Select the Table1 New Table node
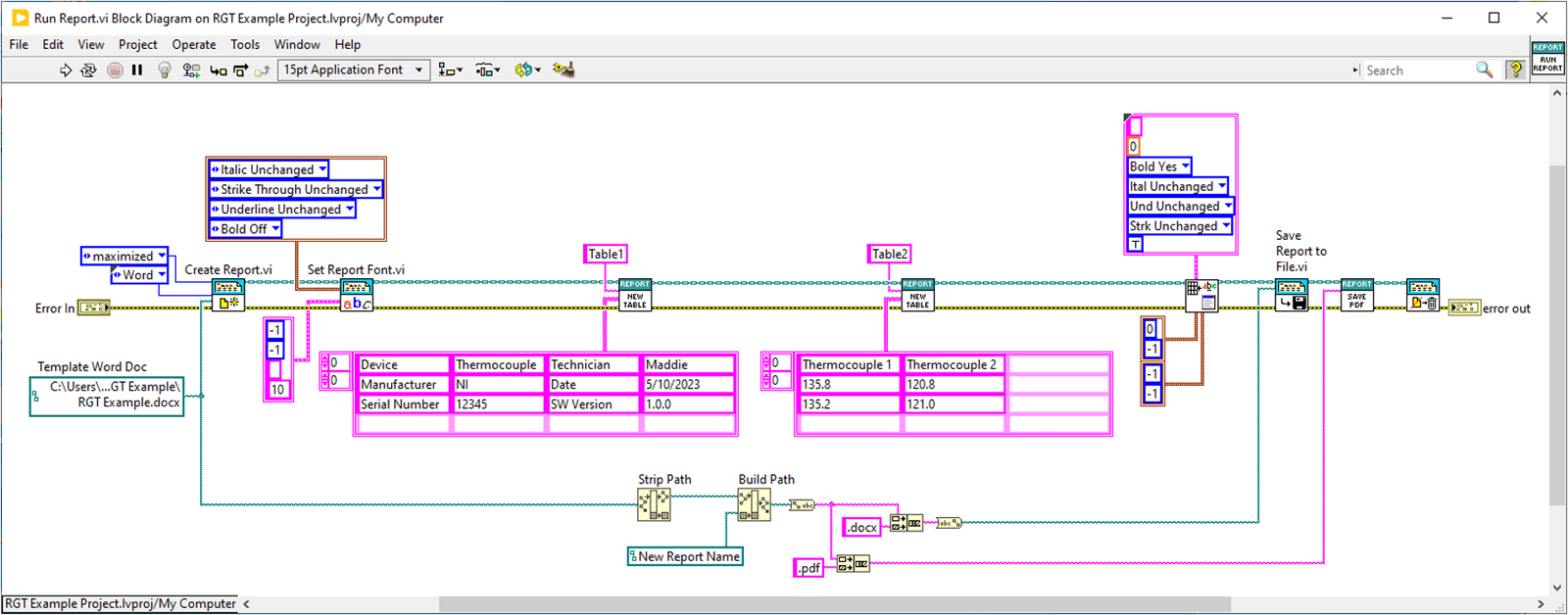Viewport: 1568px width, 615px height. pos(635,295)
